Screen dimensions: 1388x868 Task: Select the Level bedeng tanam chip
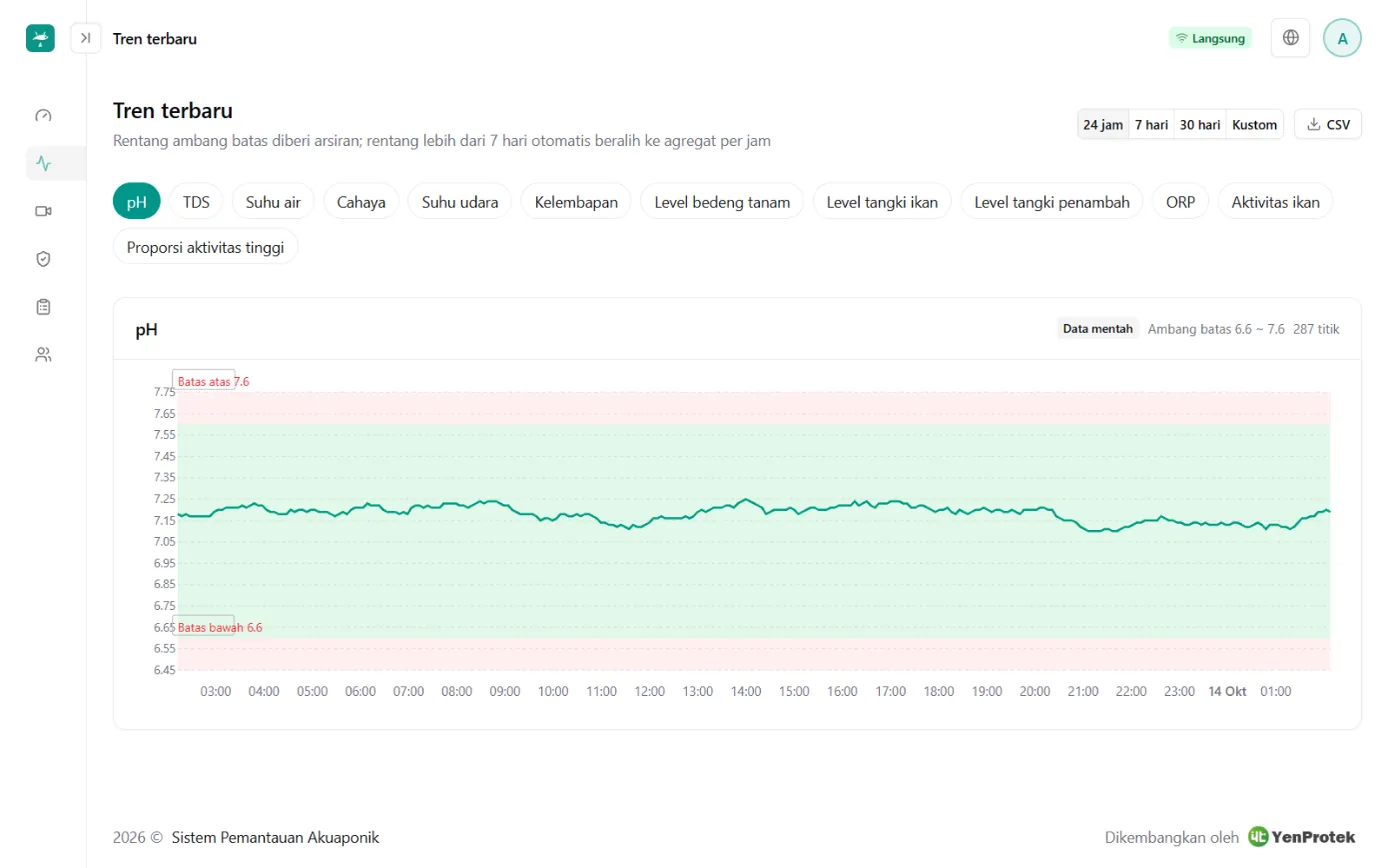coord(722,201)
